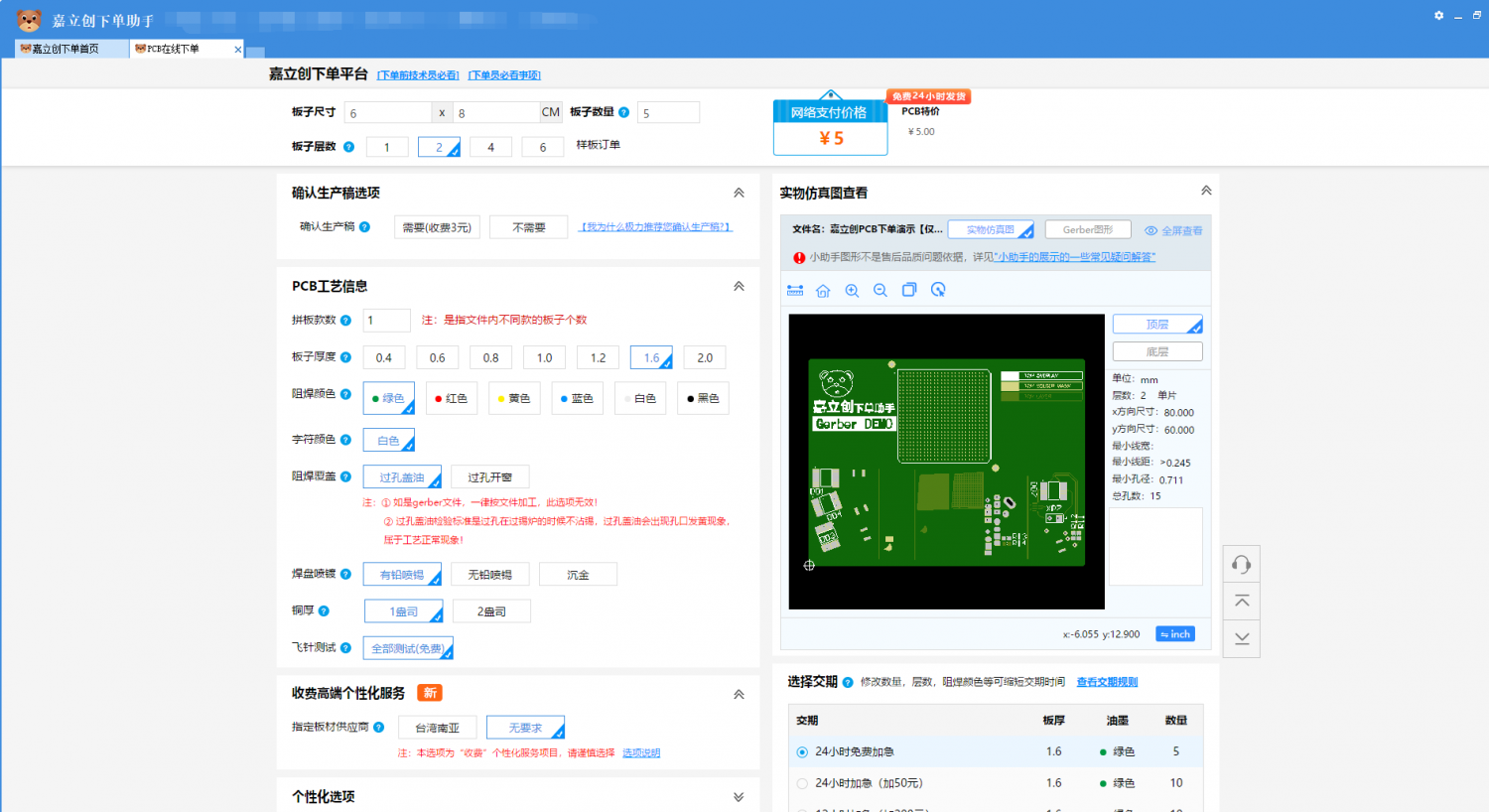The width and height of the screenshot is (1489, 812).
Task: Click help icon next to 确认生产稿
Action: (364, 226)
